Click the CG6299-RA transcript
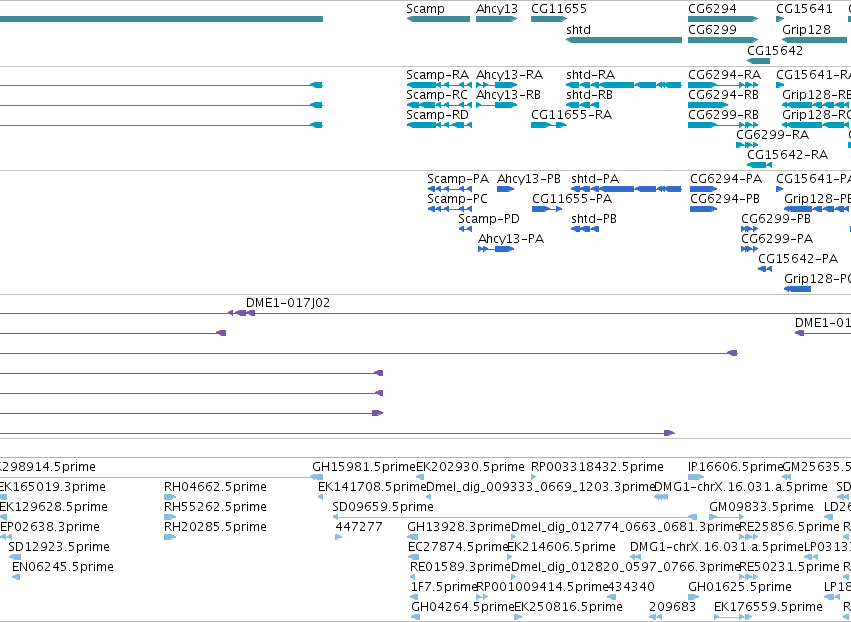Image resolution: width=851 pixels, height=622 pixels. click(x=747, y=145)
